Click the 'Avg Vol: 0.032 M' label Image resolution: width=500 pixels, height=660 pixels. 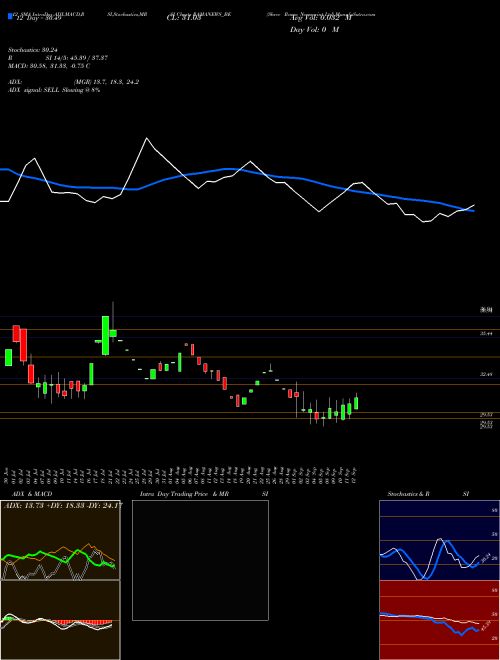(321, 18)
